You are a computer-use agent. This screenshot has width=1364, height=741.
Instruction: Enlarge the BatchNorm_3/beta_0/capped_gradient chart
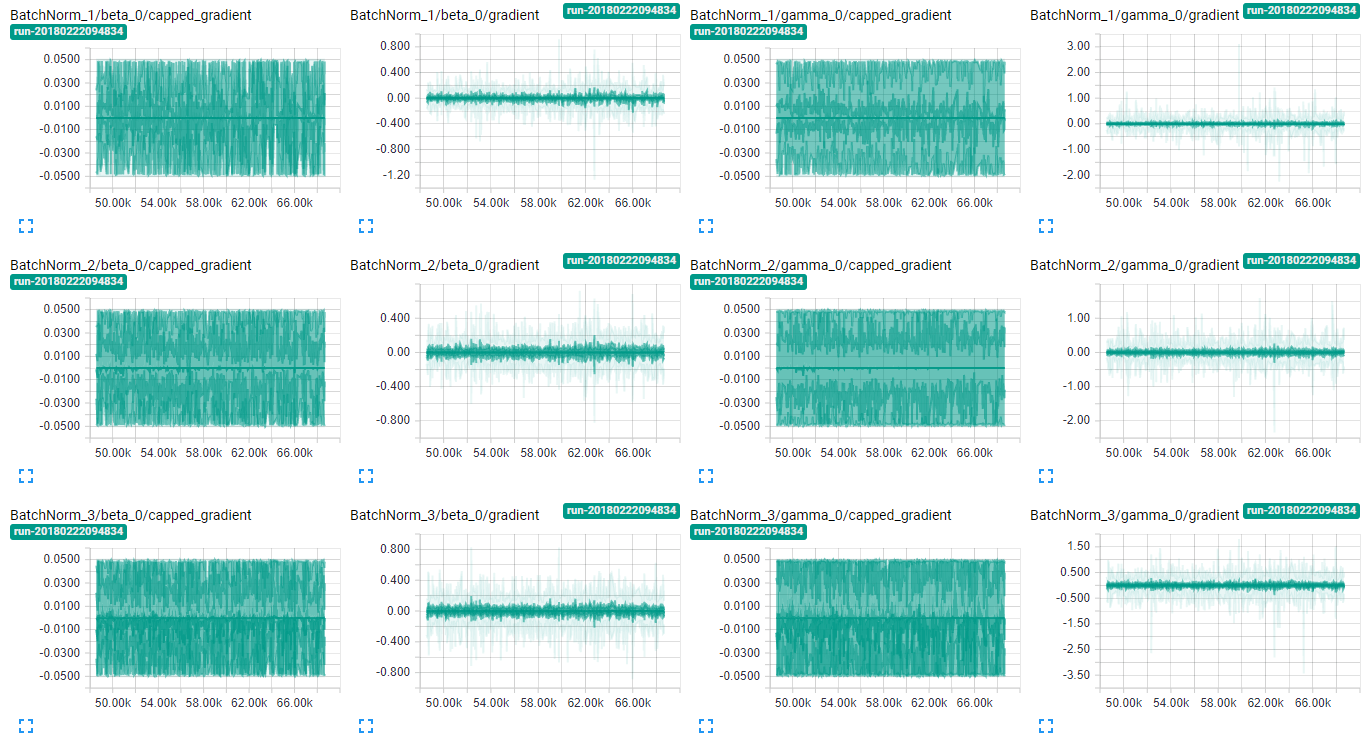click(26, 726)
